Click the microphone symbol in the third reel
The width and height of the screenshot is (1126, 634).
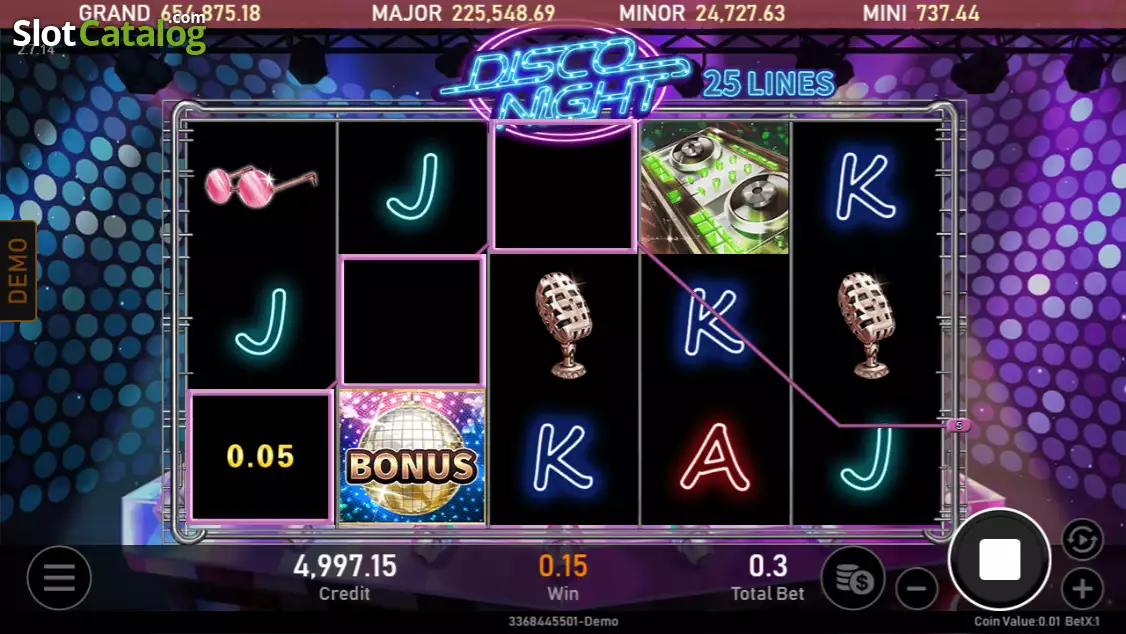[x=564, y=325]
